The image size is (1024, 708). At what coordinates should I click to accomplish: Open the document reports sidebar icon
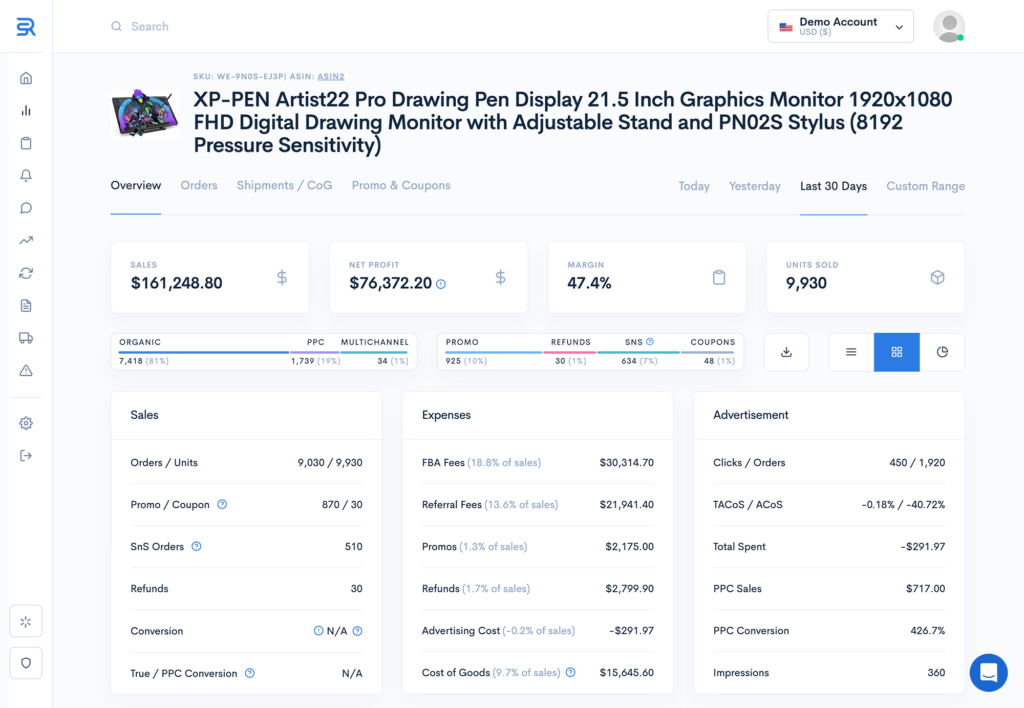point(26,305)
